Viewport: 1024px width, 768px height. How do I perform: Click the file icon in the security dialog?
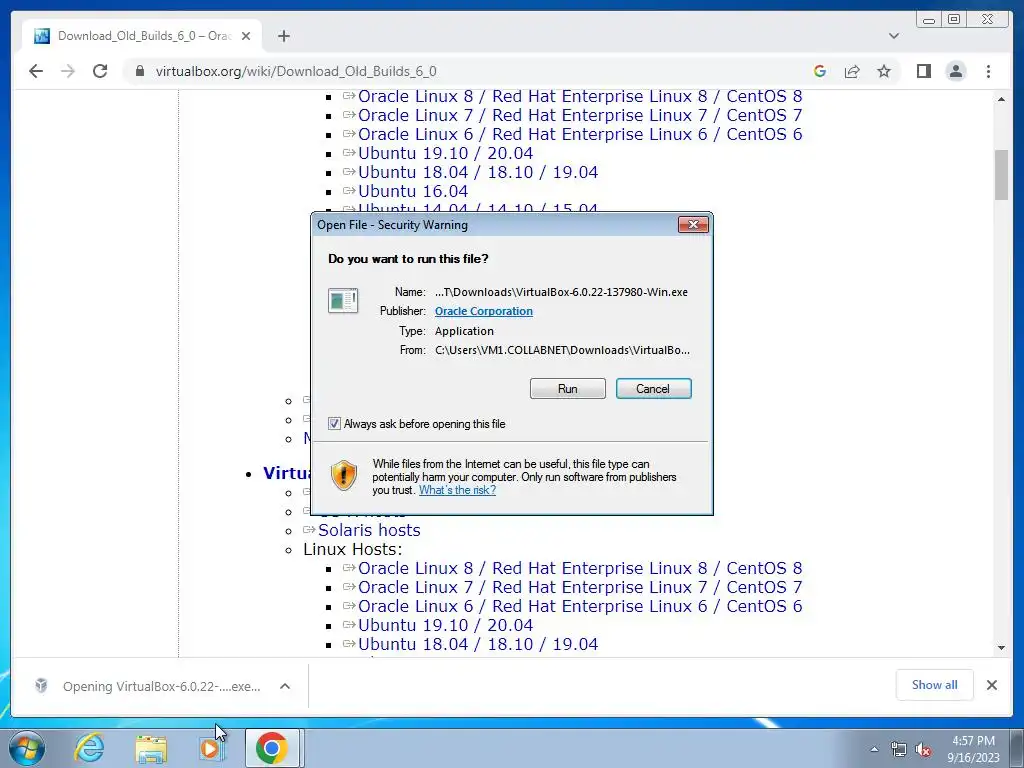coord(343,301)
